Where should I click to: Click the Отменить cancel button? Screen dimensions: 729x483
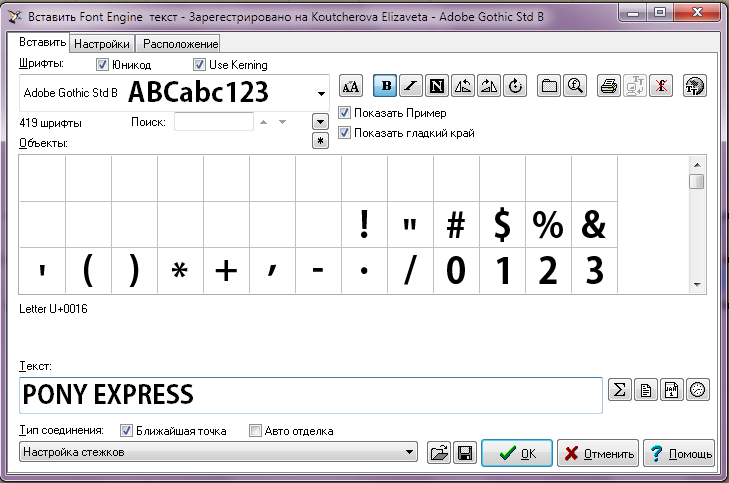(598, 453)
